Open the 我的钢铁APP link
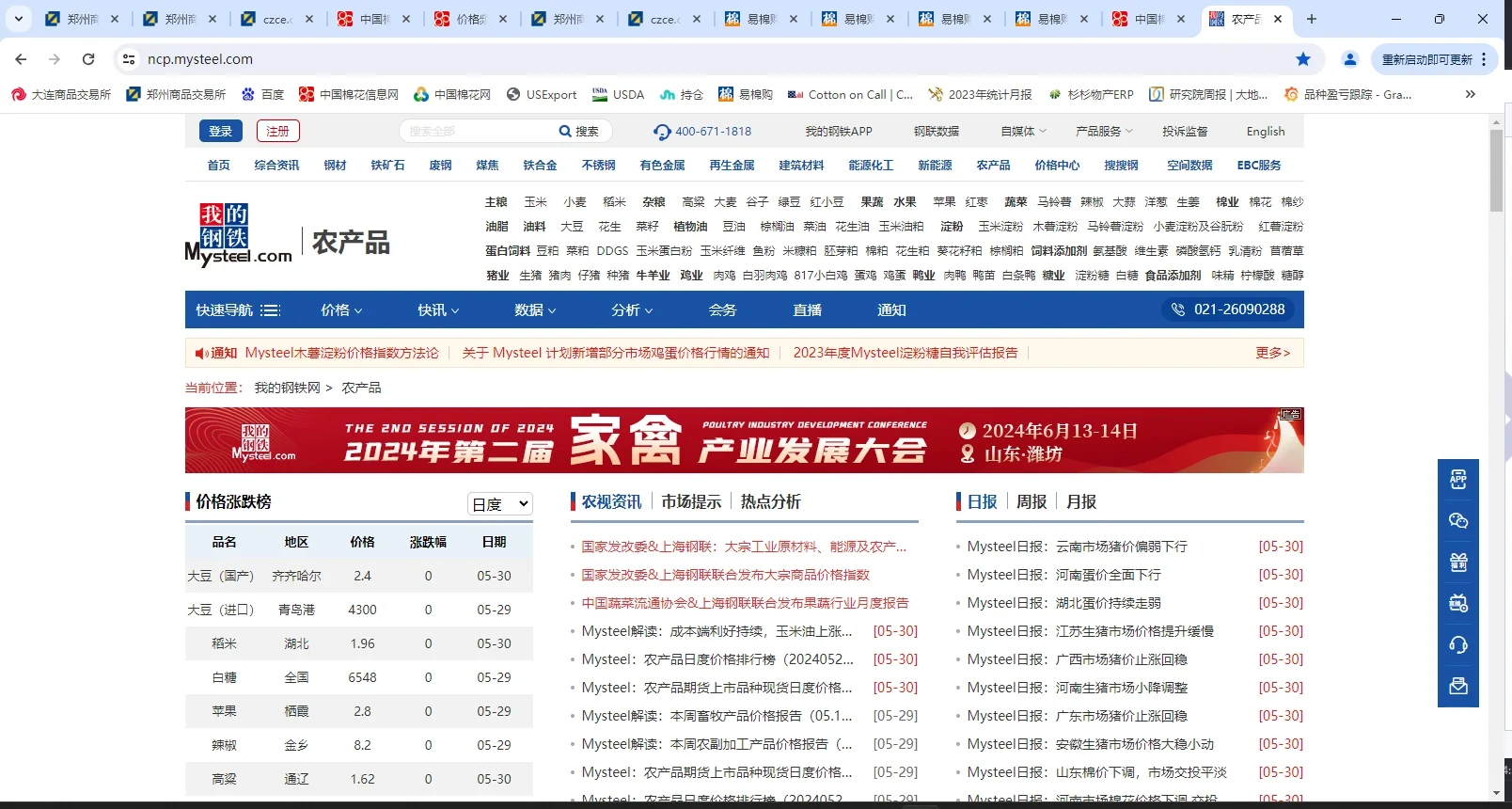Viewport: 1512px width, 809px height. (x=839, y=132)
